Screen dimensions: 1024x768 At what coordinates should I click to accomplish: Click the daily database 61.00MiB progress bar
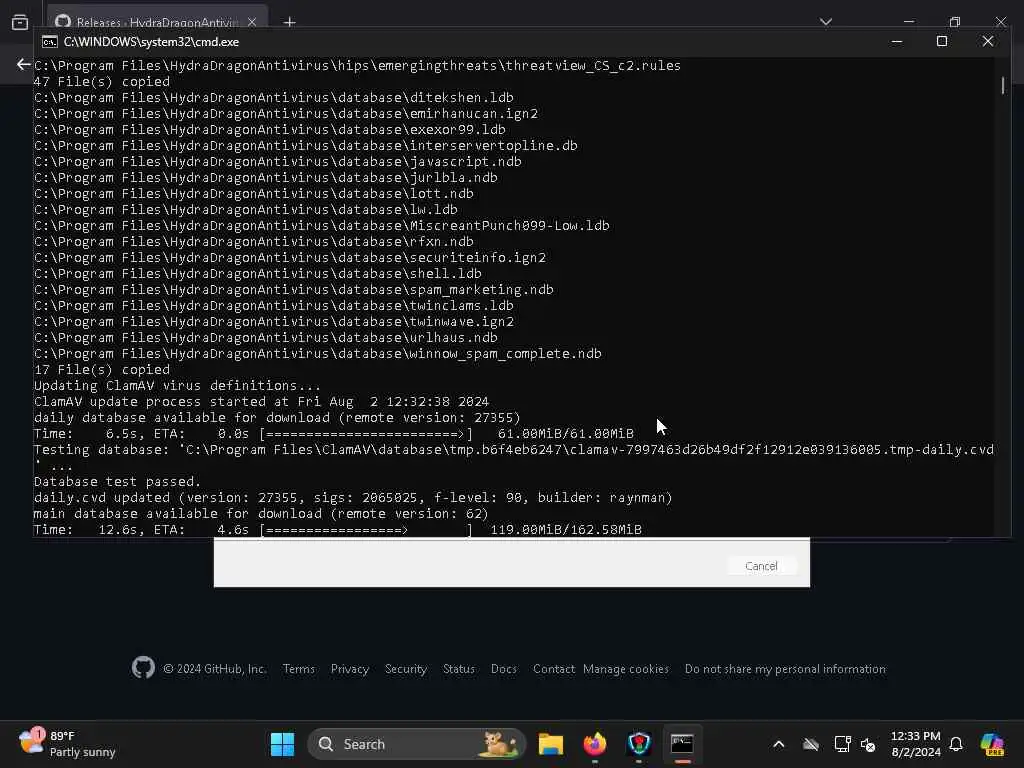click(x=366, y=434)
